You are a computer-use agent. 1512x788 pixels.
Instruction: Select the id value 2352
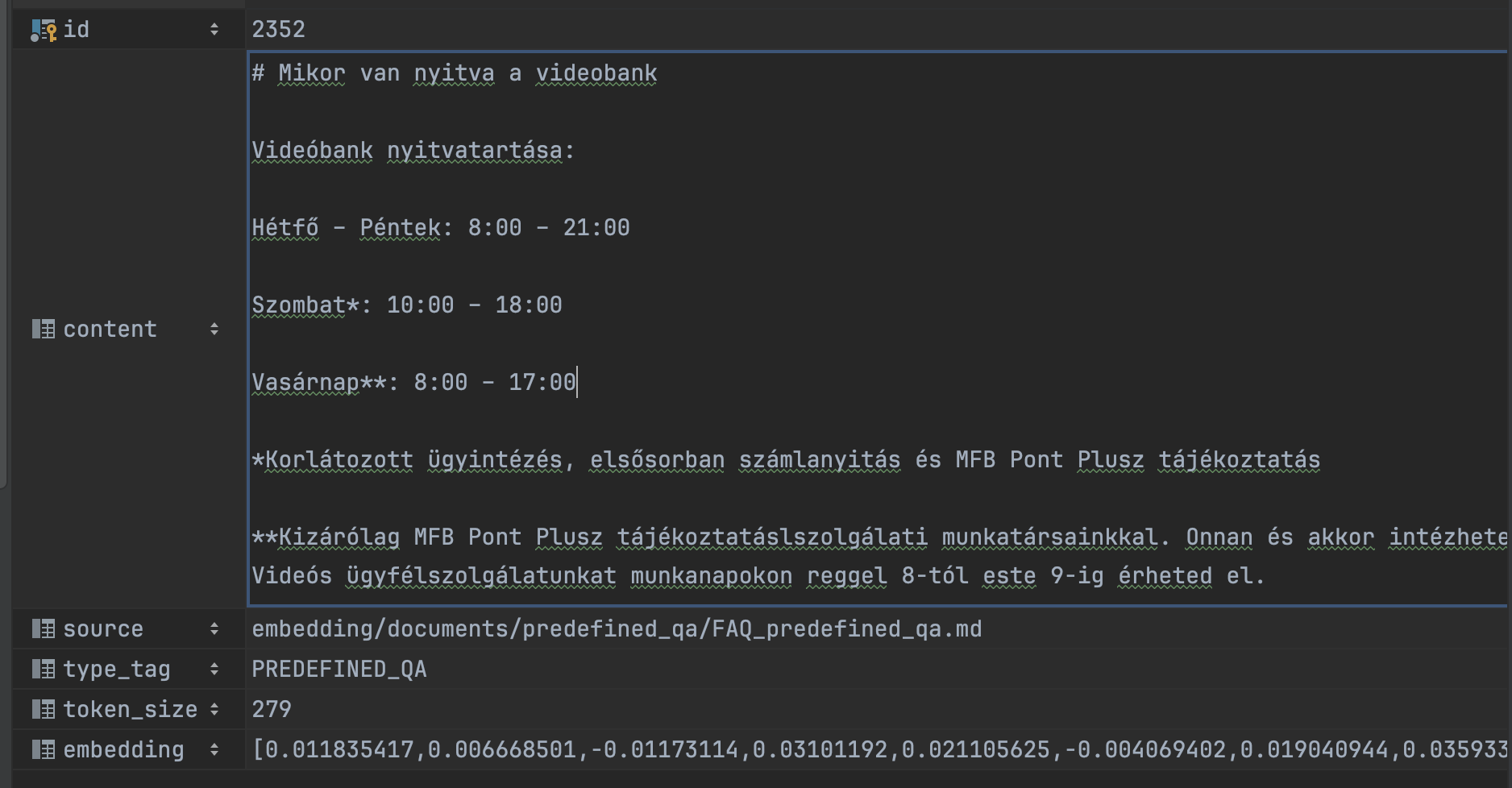(278, 30)
